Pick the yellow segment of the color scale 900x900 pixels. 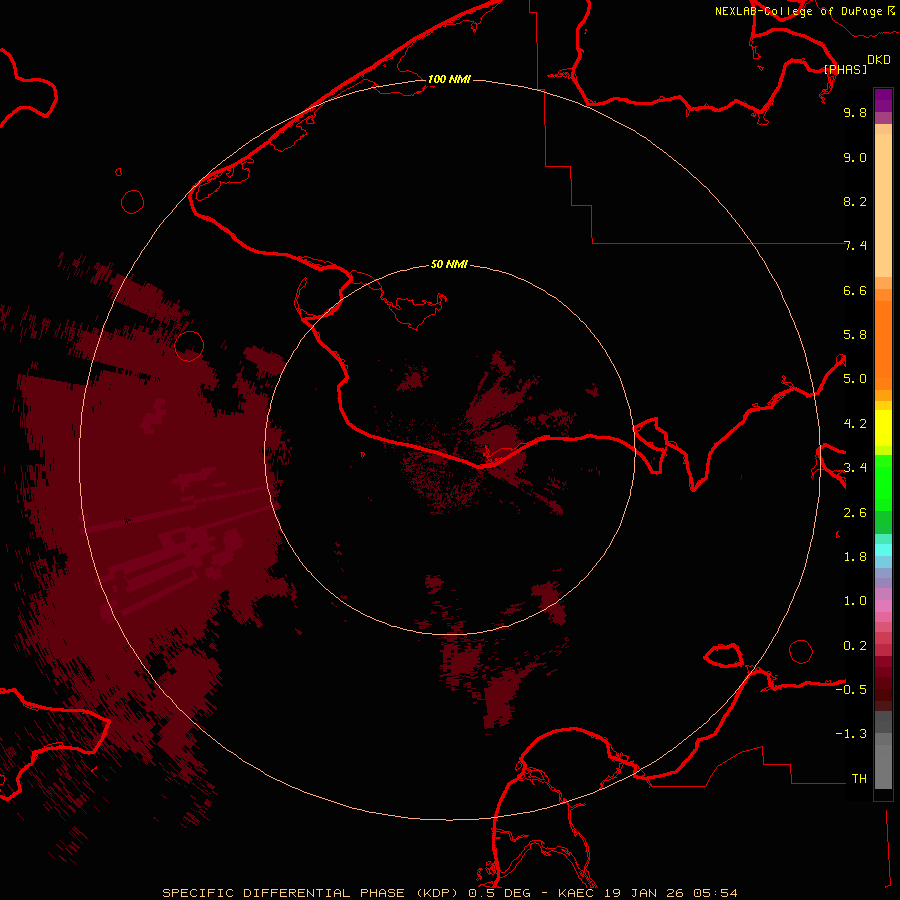coord(883,428)
